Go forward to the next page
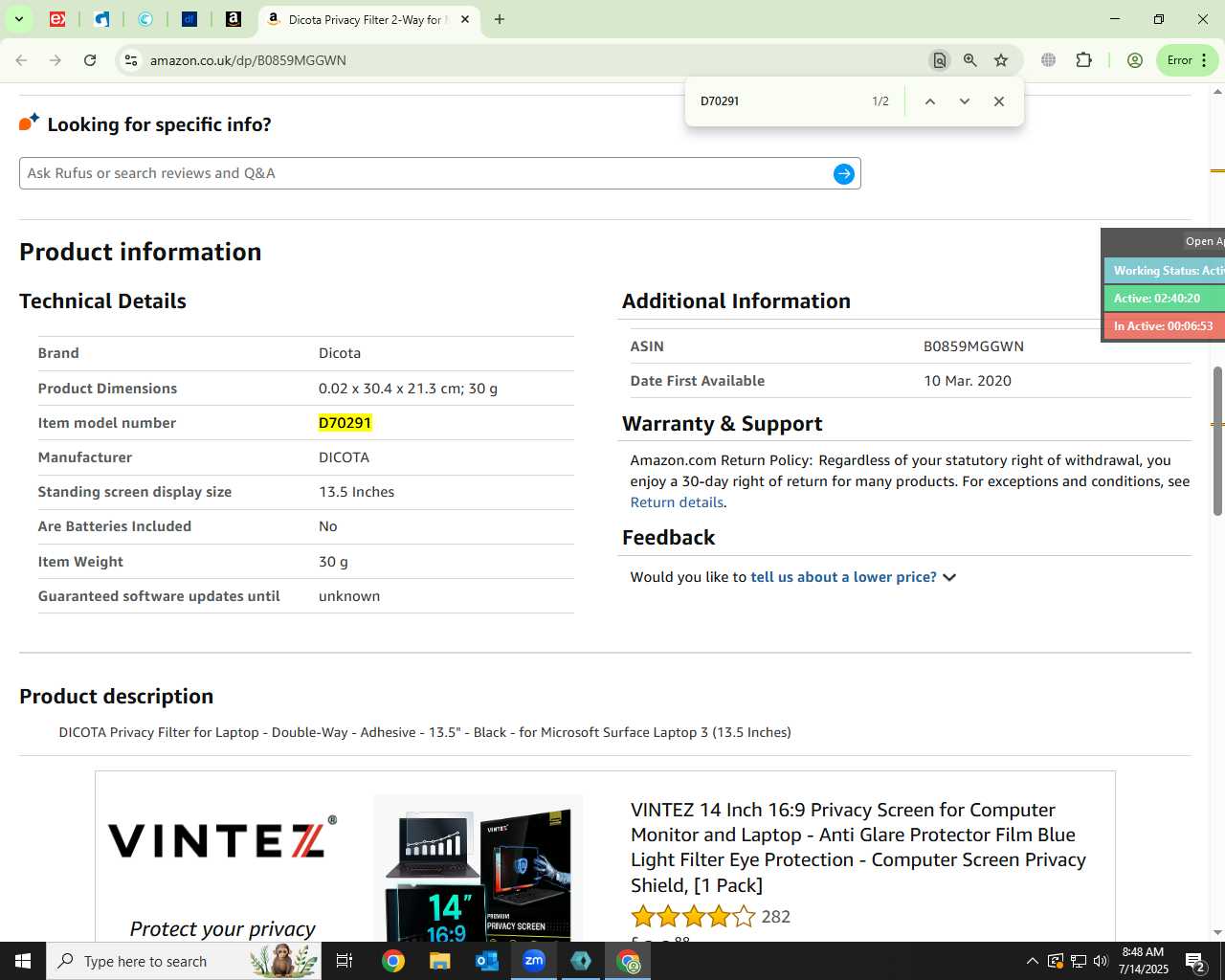Image resolution: width=1225 pixels, height=980 pixels. pyautogui.click(x=56, y=60)
